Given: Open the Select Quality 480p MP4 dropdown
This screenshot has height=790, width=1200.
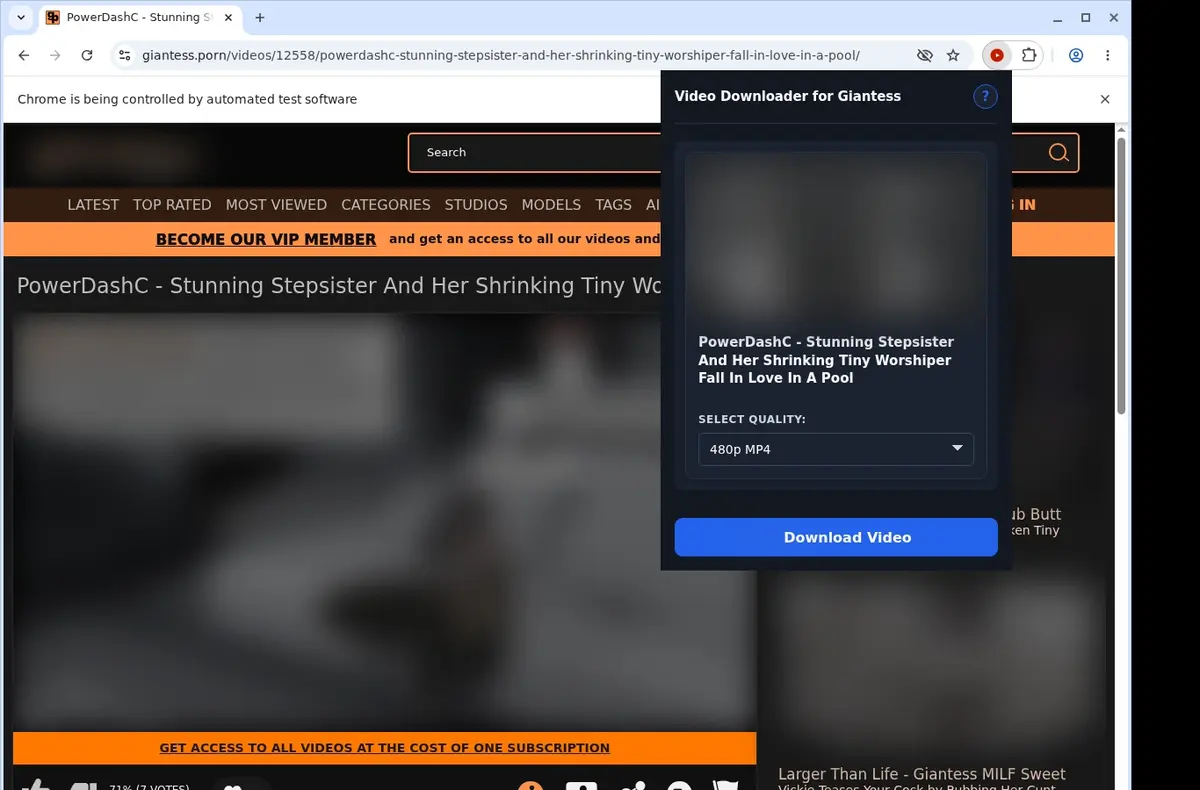Looking at the screenshot, I should [836, 449].
